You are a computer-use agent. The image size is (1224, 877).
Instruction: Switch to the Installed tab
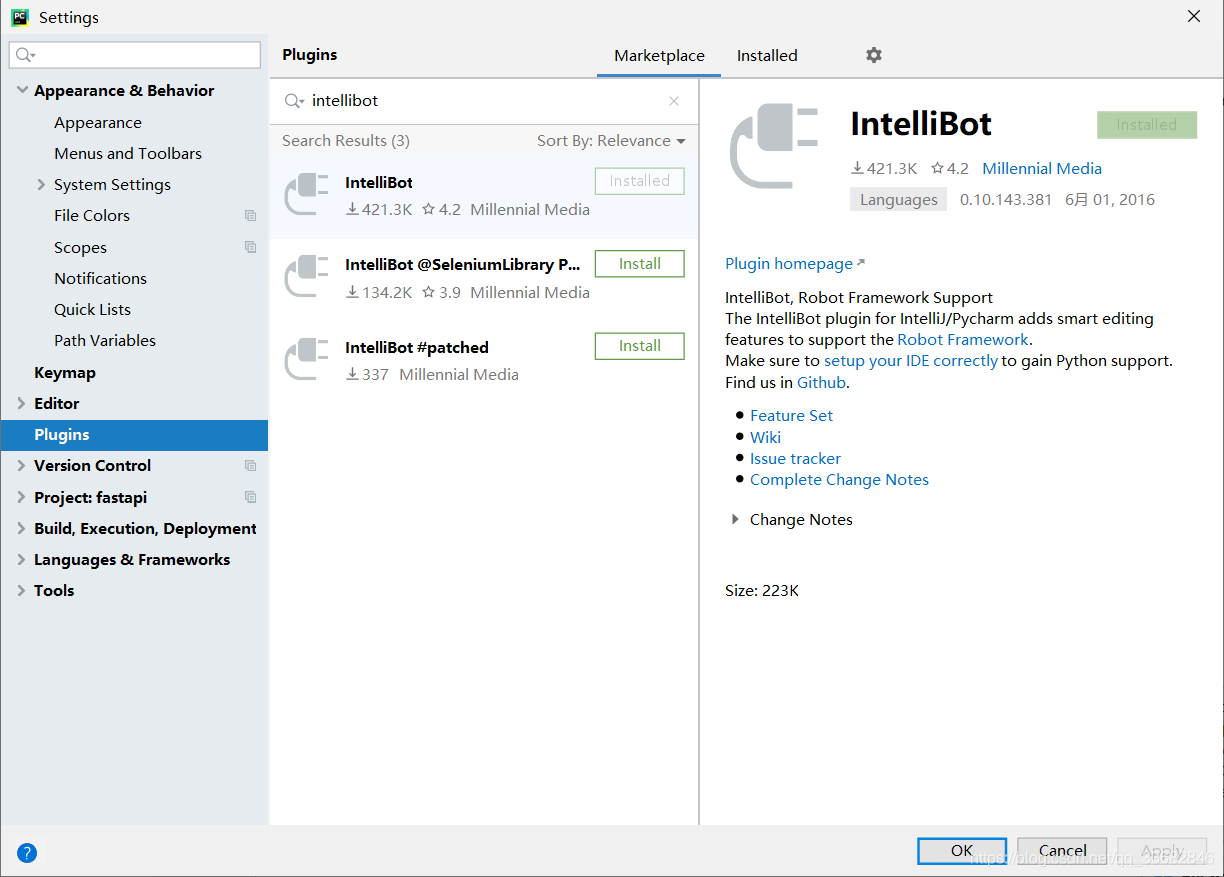coord(767,56)
